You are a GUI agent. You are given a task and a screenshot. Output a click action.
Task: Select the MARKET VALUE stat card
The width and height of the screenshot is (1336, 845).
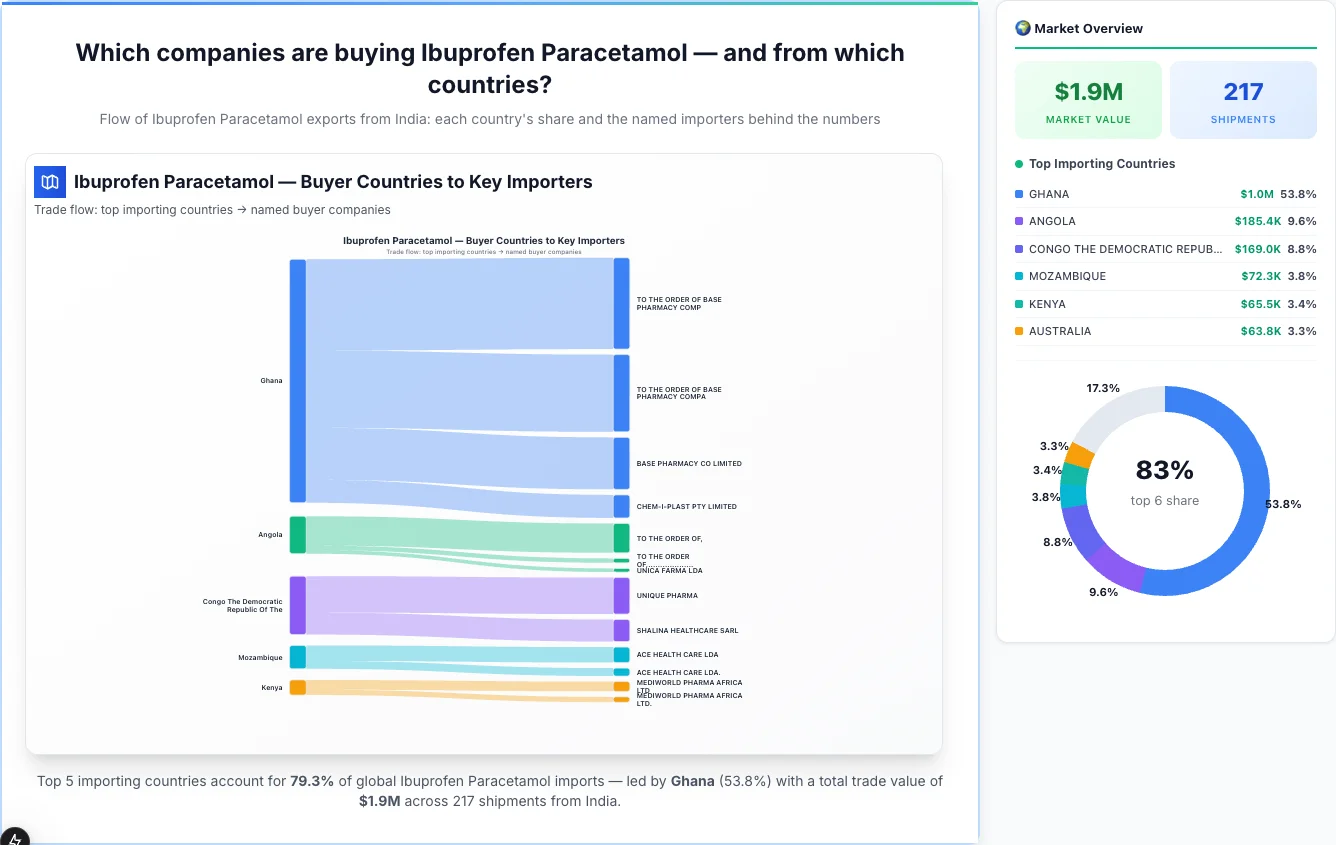pos(1088,99)
